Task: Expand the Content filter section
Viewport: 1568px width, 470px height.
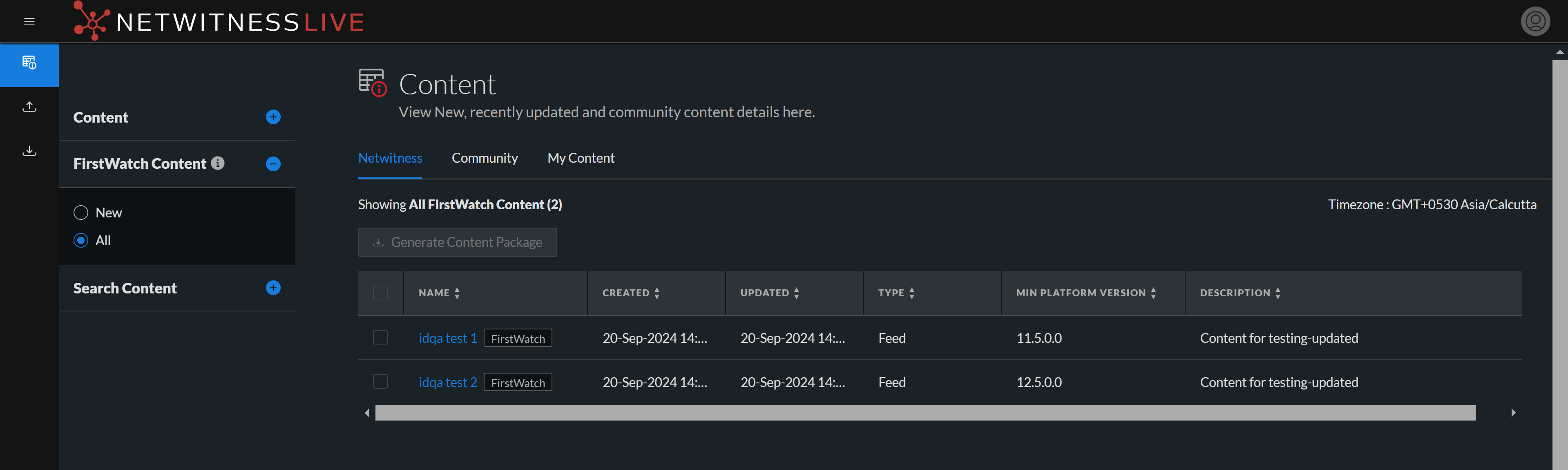Action: point(273,117)
